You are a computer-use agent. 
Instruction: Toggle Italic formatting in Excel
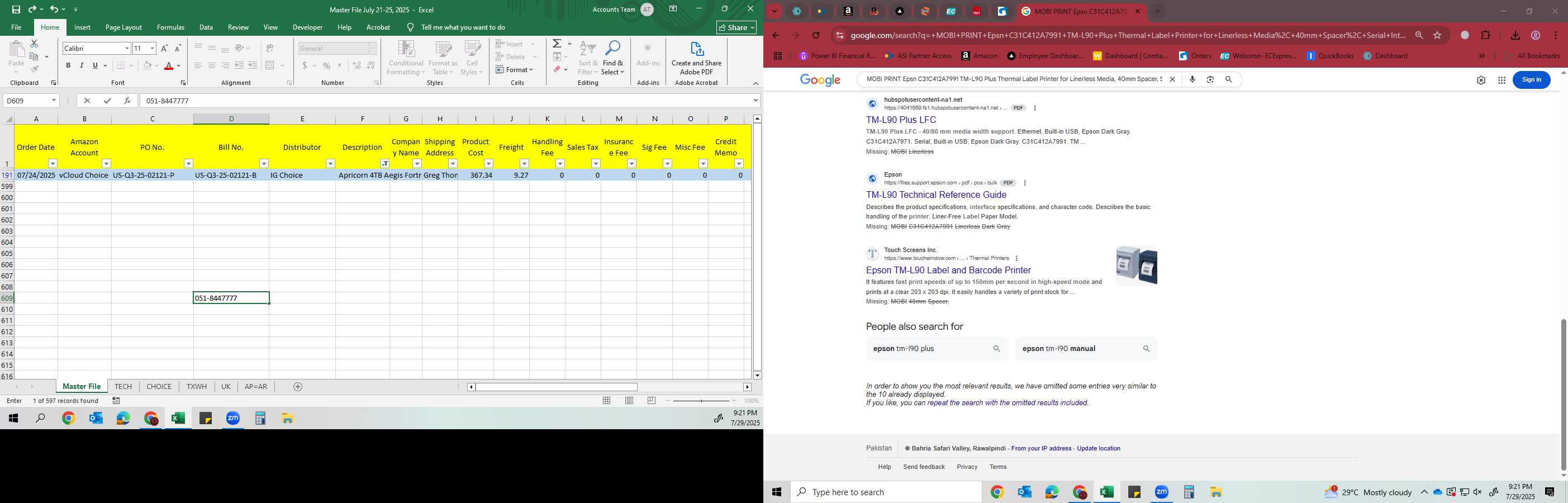(x=82, y=65)
